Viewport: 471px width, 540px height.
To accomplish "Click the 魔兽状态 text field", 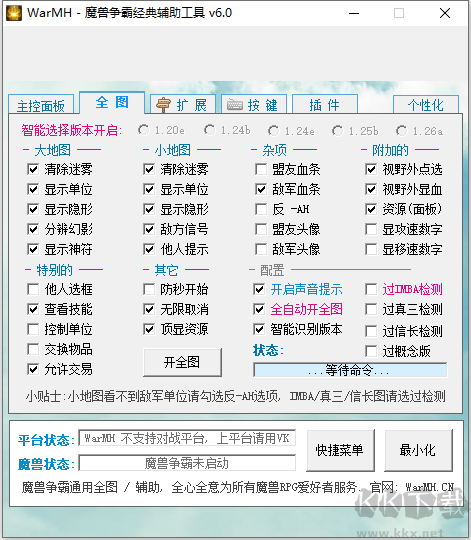I will coord(187,463).
